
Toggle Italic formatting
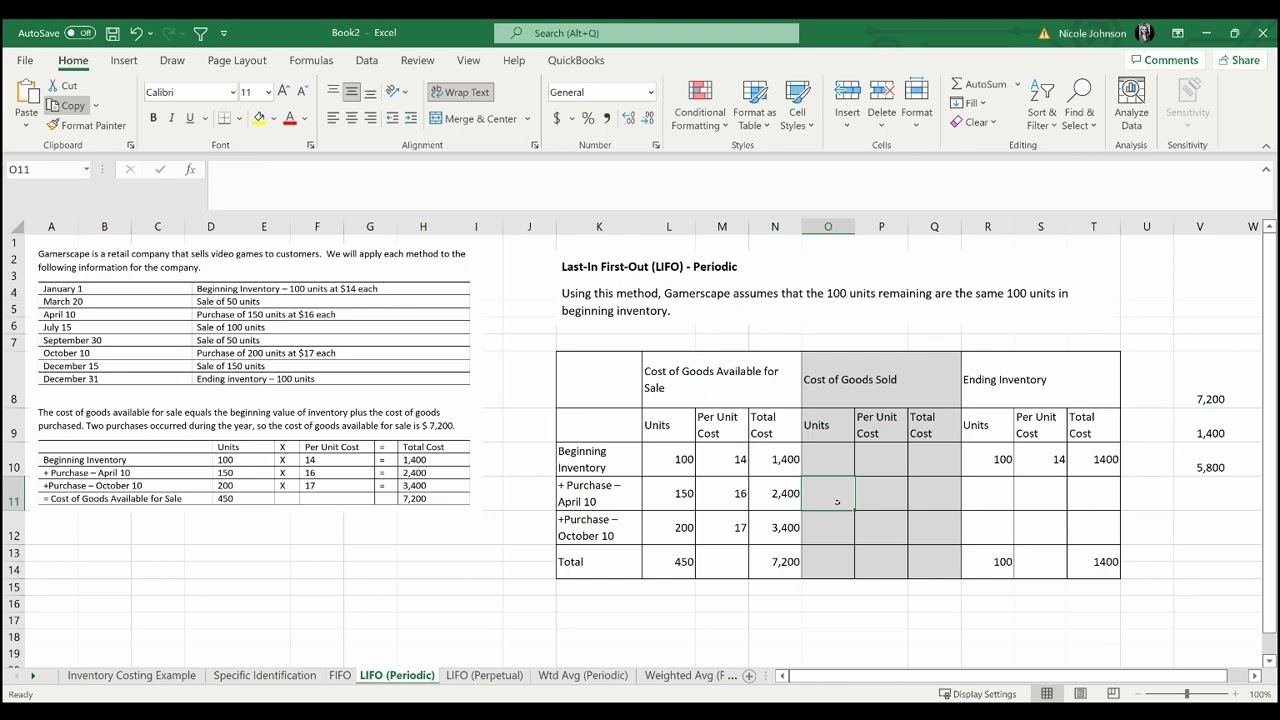pyautogui.click(x=171, y=118)
